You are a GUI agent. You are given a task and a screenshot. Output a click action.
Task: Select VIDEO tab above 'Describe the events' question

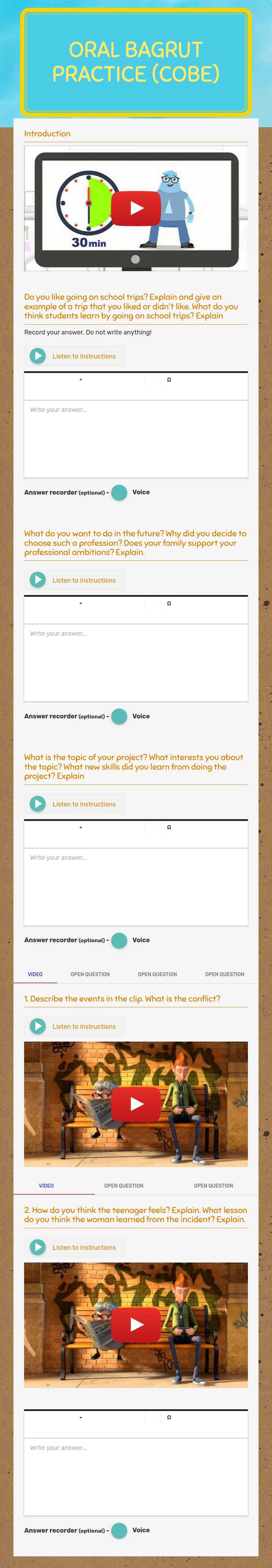(x=35, y=974)
